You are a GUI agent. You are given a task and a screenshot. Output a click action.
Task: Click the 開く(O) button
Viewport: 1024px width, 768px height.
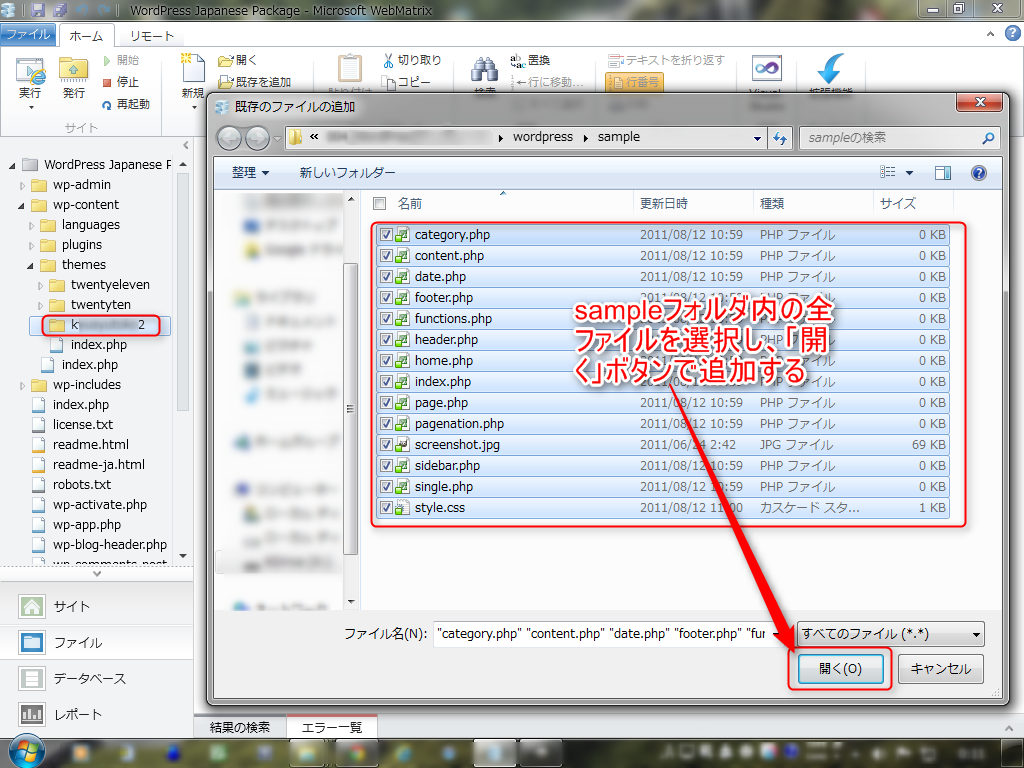click(x=840, y=669)
